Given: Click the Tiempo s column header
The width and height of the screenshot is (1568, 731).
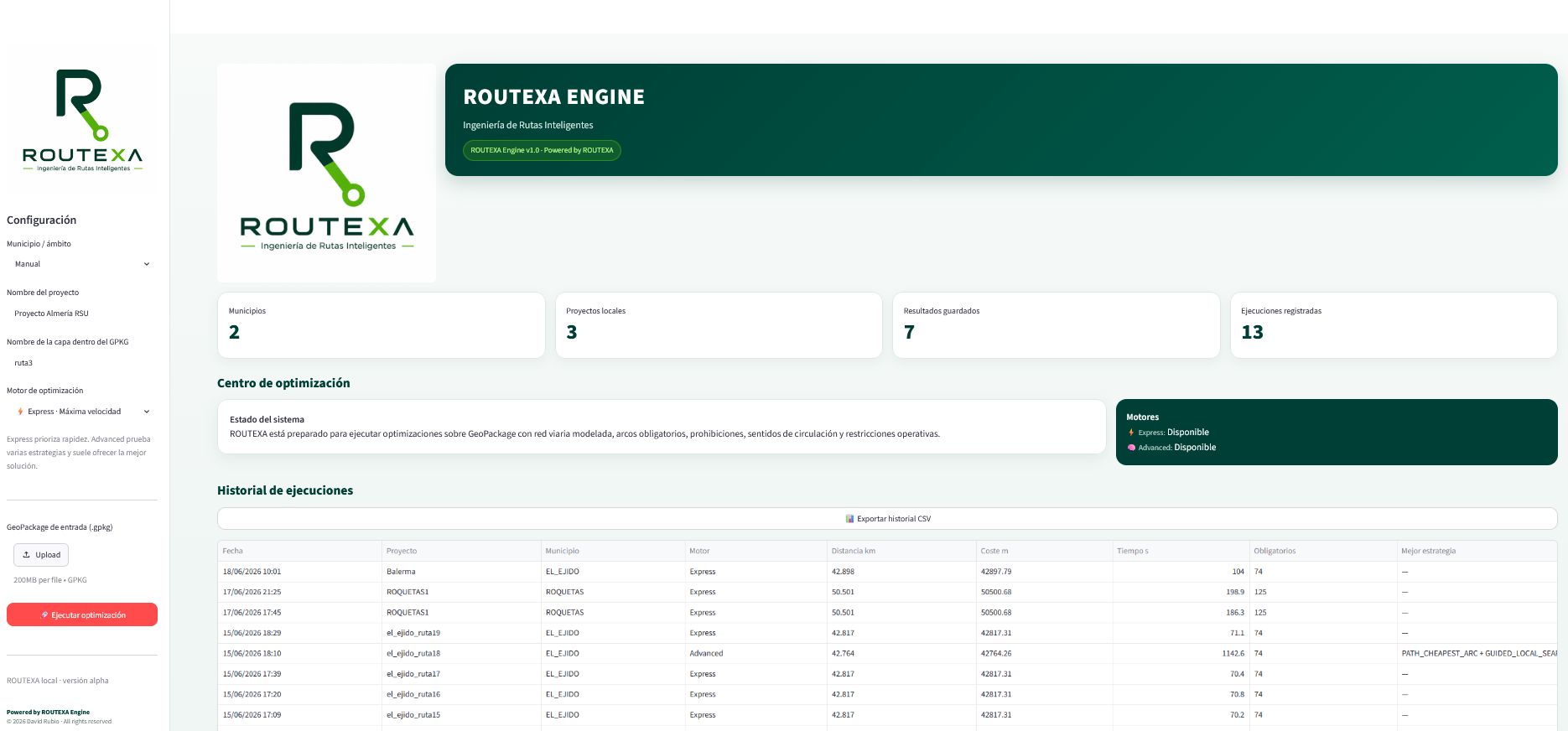Looking at the screenshot, I should point(1181,551).
